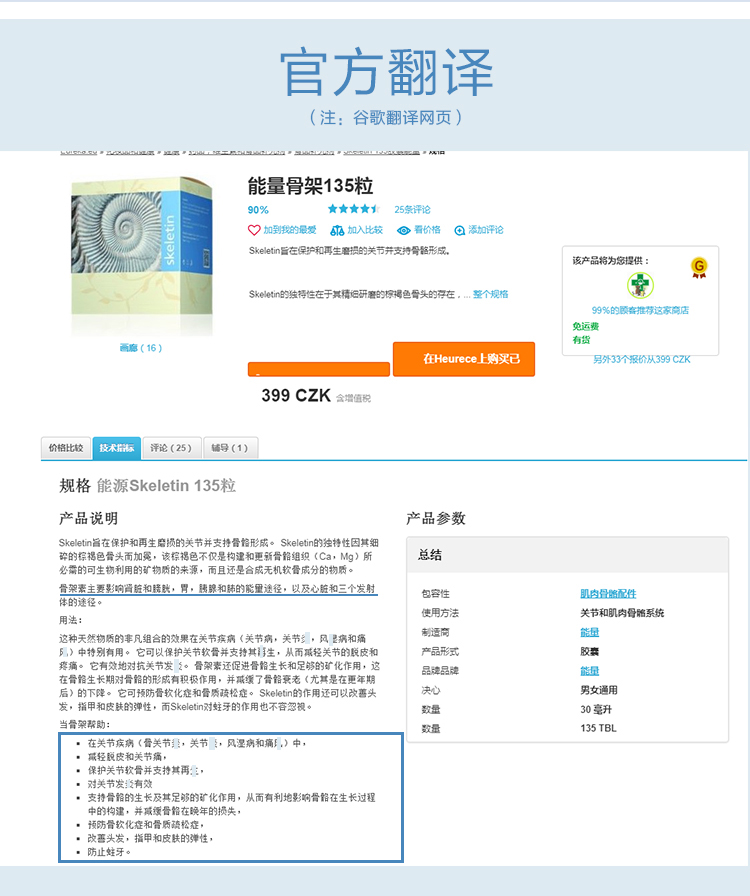
Task: Click the gold G badge icon
Action: tap(699, 267)
